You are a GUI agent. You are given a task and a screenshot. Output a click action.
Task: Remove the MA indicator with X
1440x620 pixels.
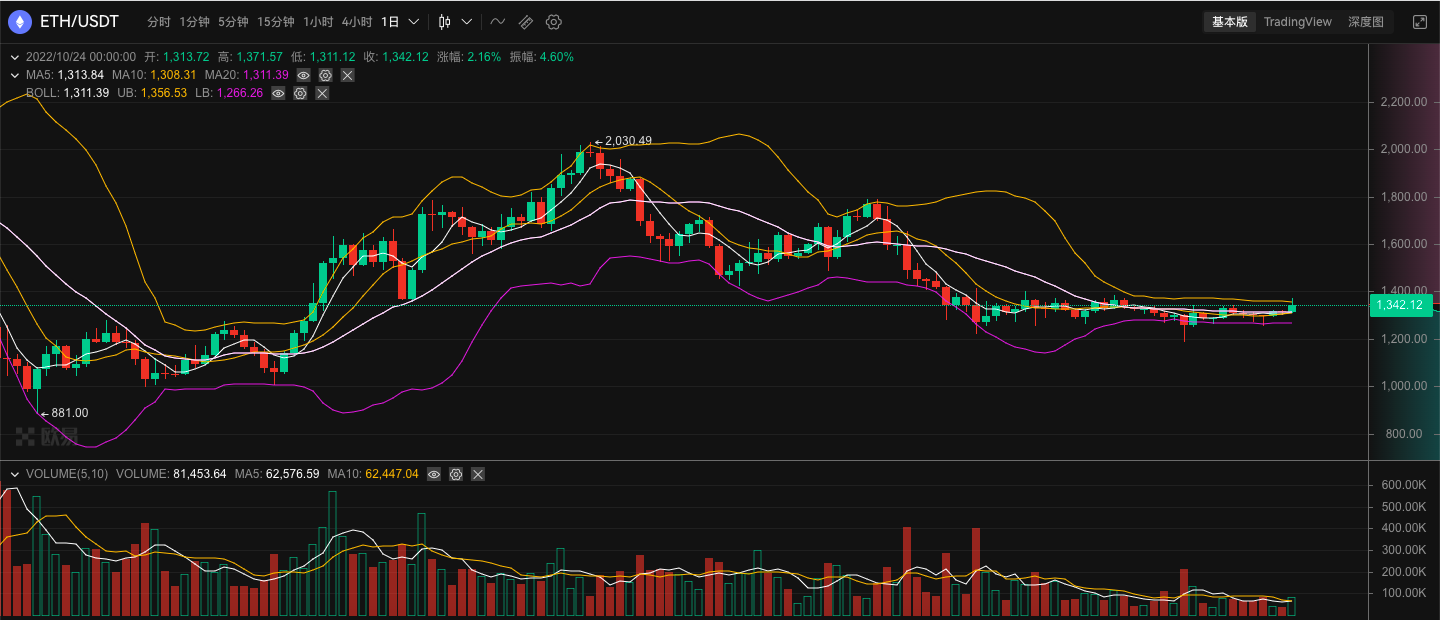[347, 75]
